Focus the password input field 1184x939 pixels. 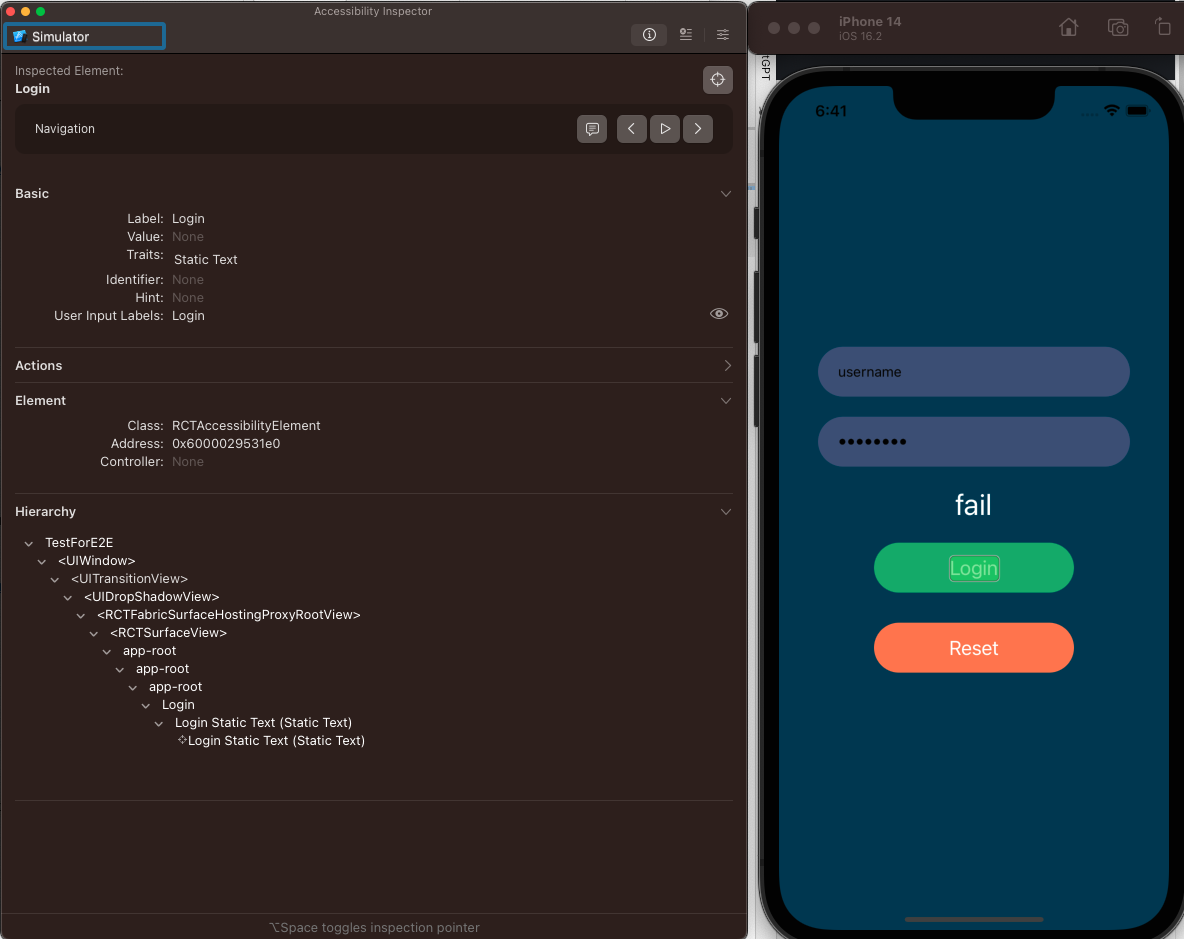pyautogui.click(x=973, y=442)
